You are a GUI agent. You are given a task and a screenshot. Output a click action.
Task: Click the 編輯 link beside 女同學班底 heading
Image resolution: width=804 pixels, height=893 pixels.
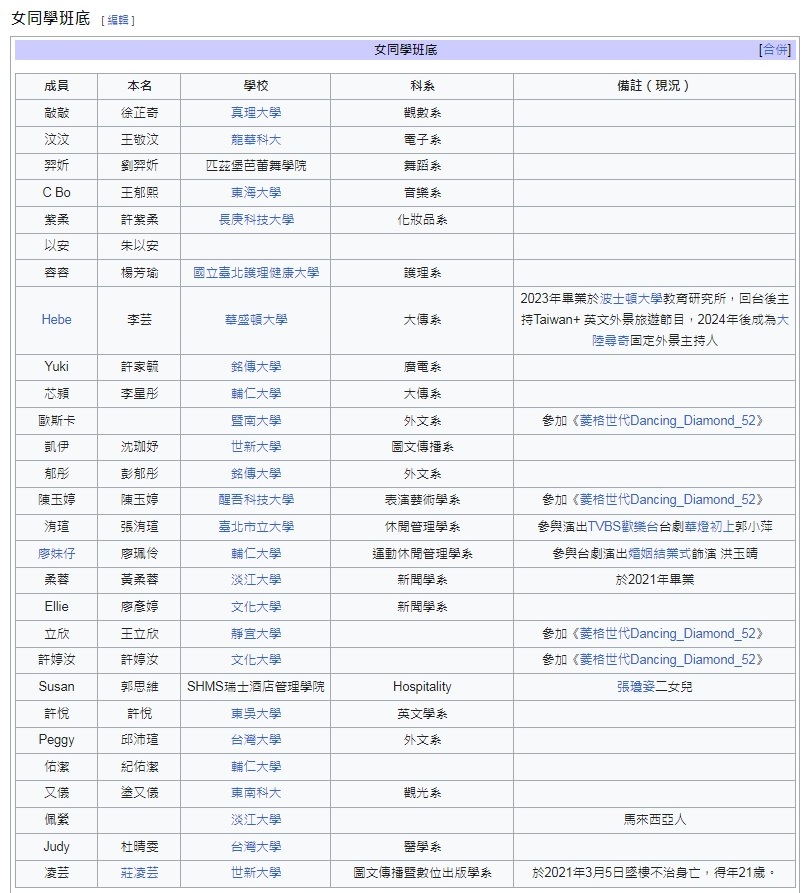[x=118, y=20]
